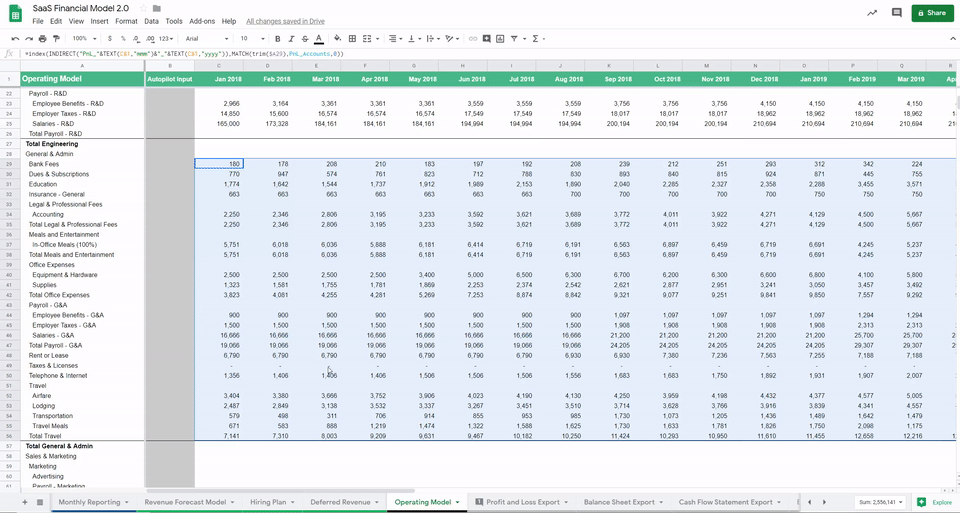Viewport: 960px width, 513px height.
Task: Click the Explore button
Action: (x=936, y=502)
